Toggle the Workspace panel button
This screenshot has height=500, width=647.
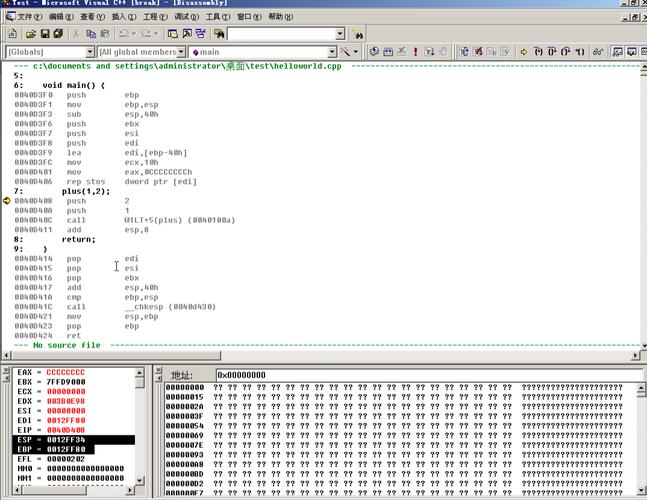(x=172, y=34)
